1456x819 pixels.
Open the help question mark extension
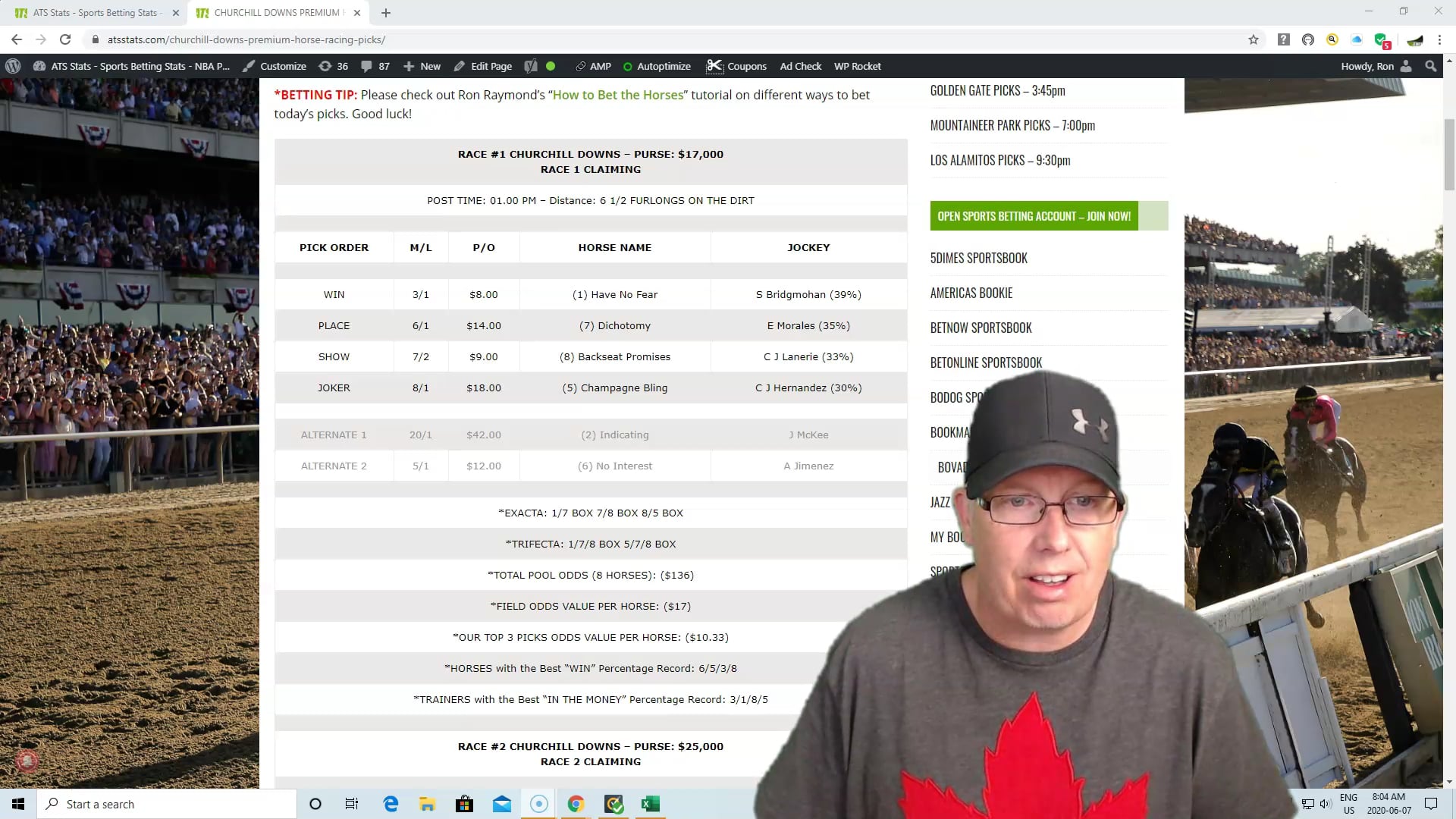[1283, 39]
